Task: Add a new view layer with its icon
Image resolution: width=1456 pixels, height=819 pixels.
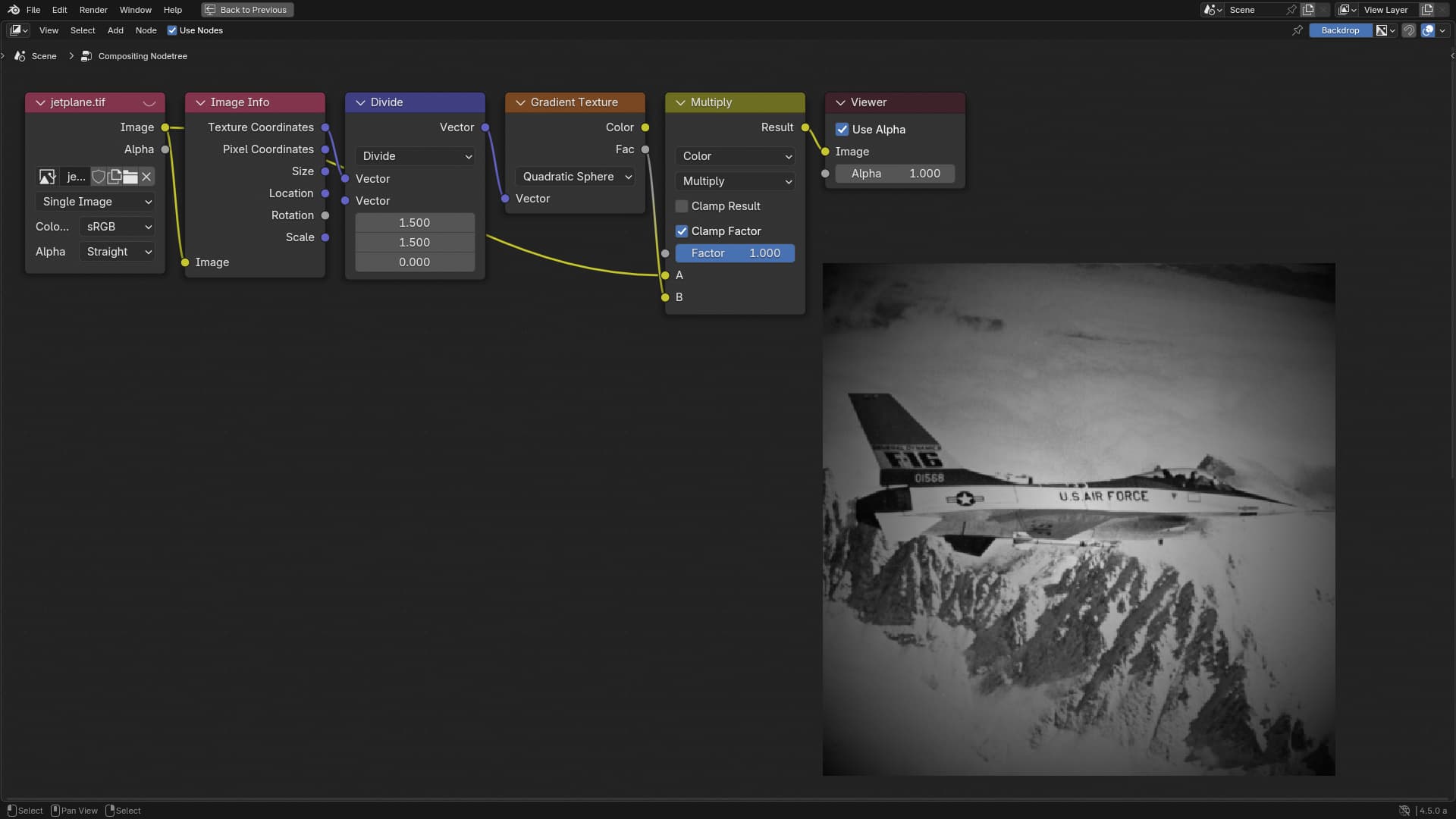Action: point(1427,10)
